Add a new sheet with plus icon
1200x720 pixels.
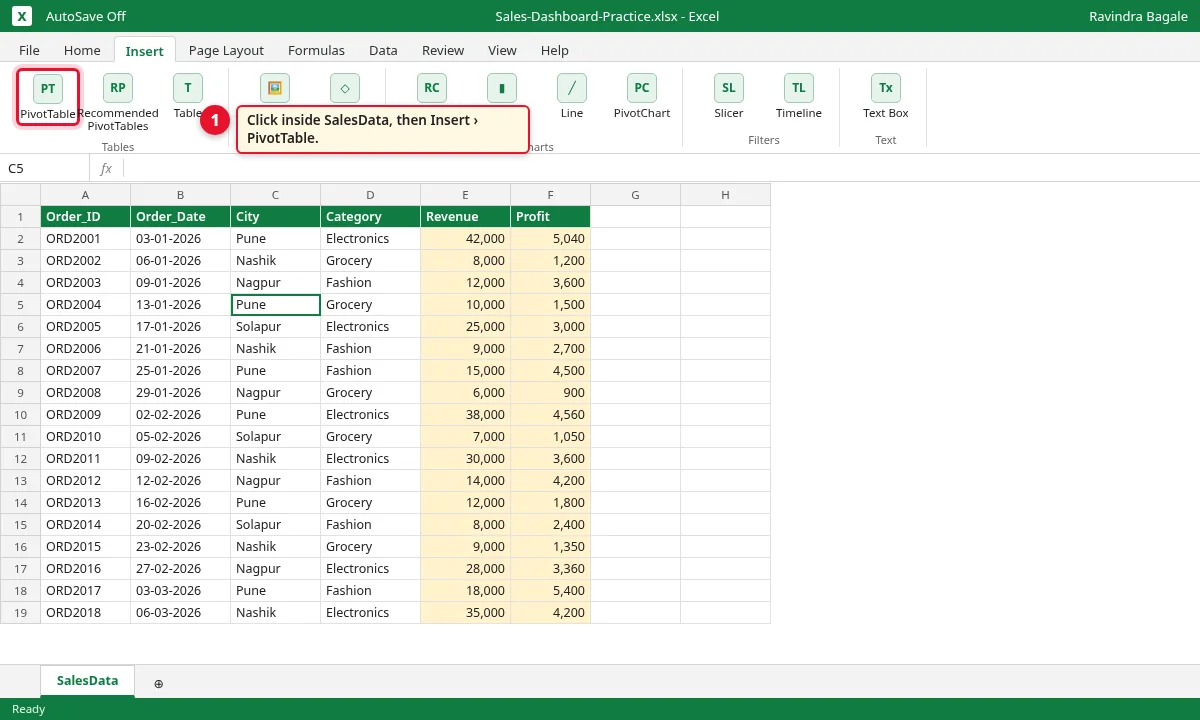pyautogui.click(x=158, y=683)
